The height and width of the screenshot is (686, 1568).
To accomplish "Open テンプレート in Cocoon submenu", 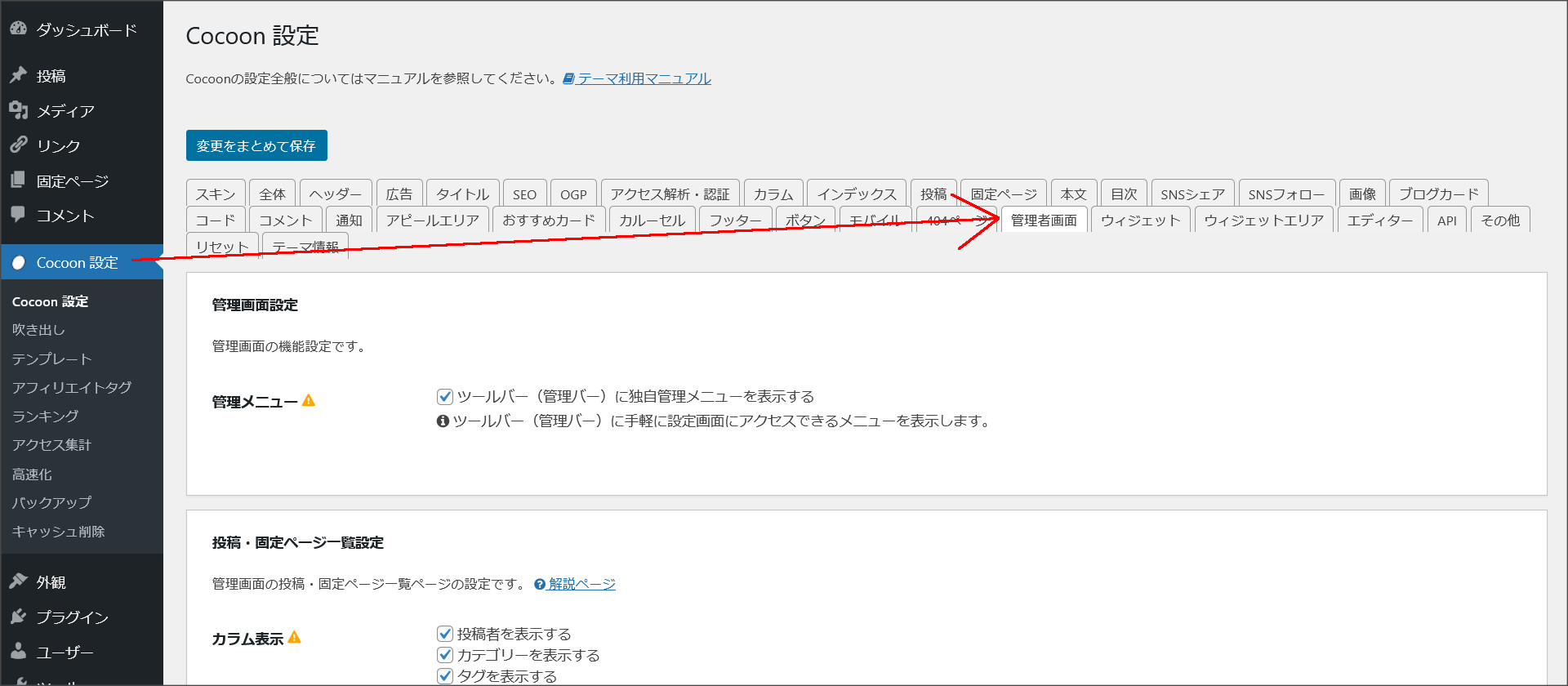I will tap(51, 359).
